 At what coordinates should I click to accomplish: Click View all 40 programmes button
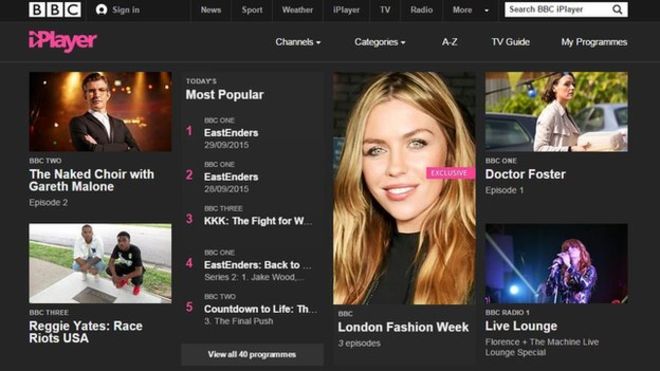point(252,355)
